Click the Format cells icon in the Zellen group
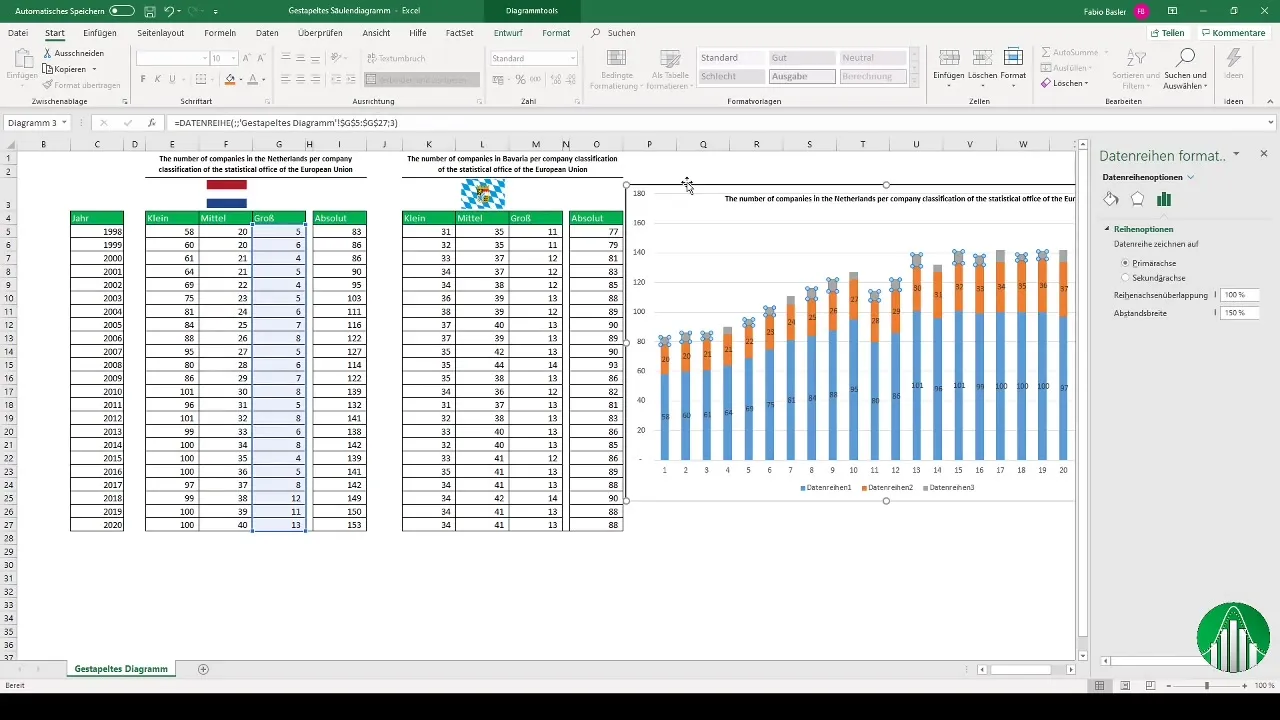The width and height of the screenshot is (1280, 720). 1013,58
